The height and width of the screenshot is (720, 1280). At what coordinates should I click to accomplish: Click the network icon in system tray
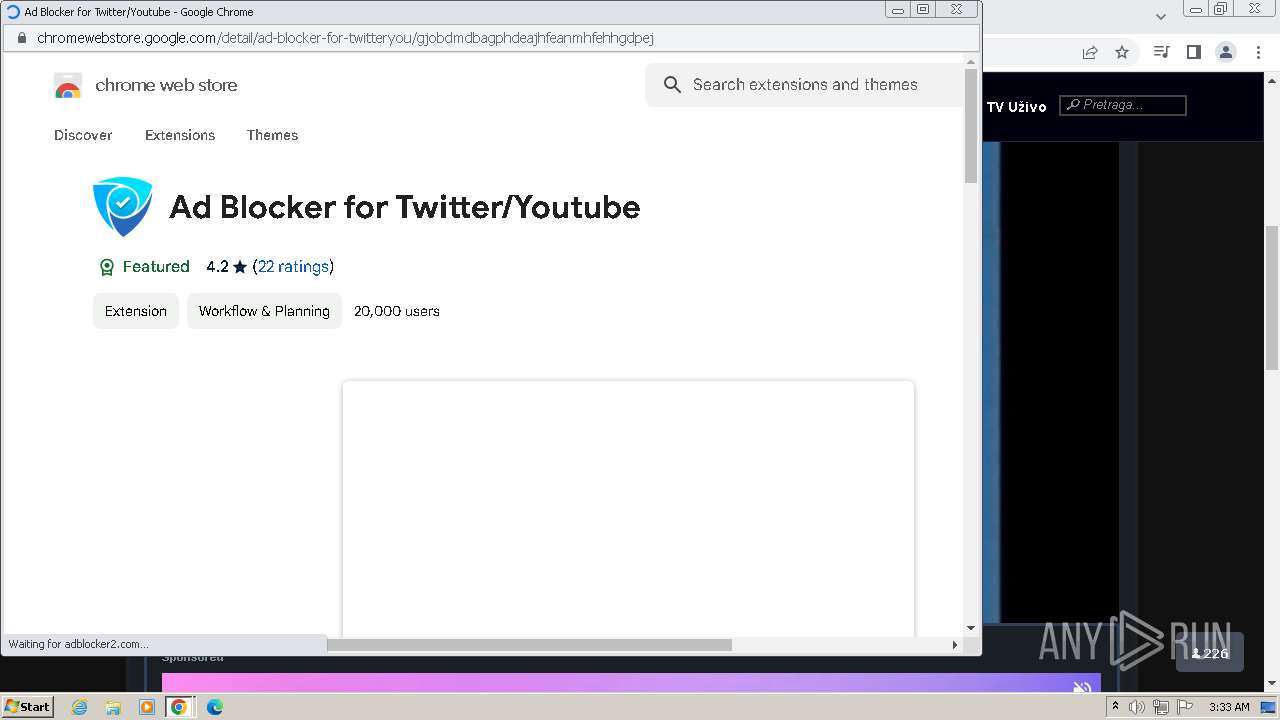1161,707
